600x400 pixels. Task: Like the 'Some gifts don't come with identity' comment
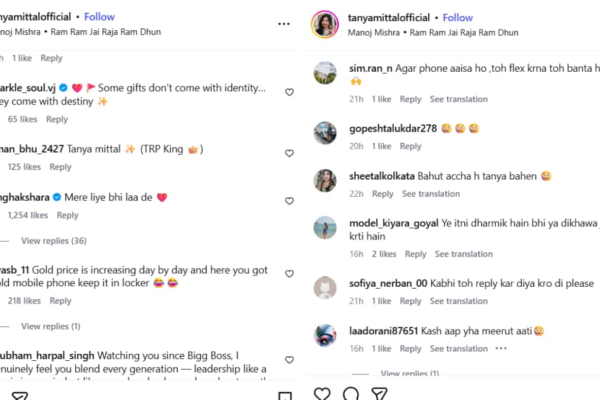pyautogui.click(x=290, y=92)
